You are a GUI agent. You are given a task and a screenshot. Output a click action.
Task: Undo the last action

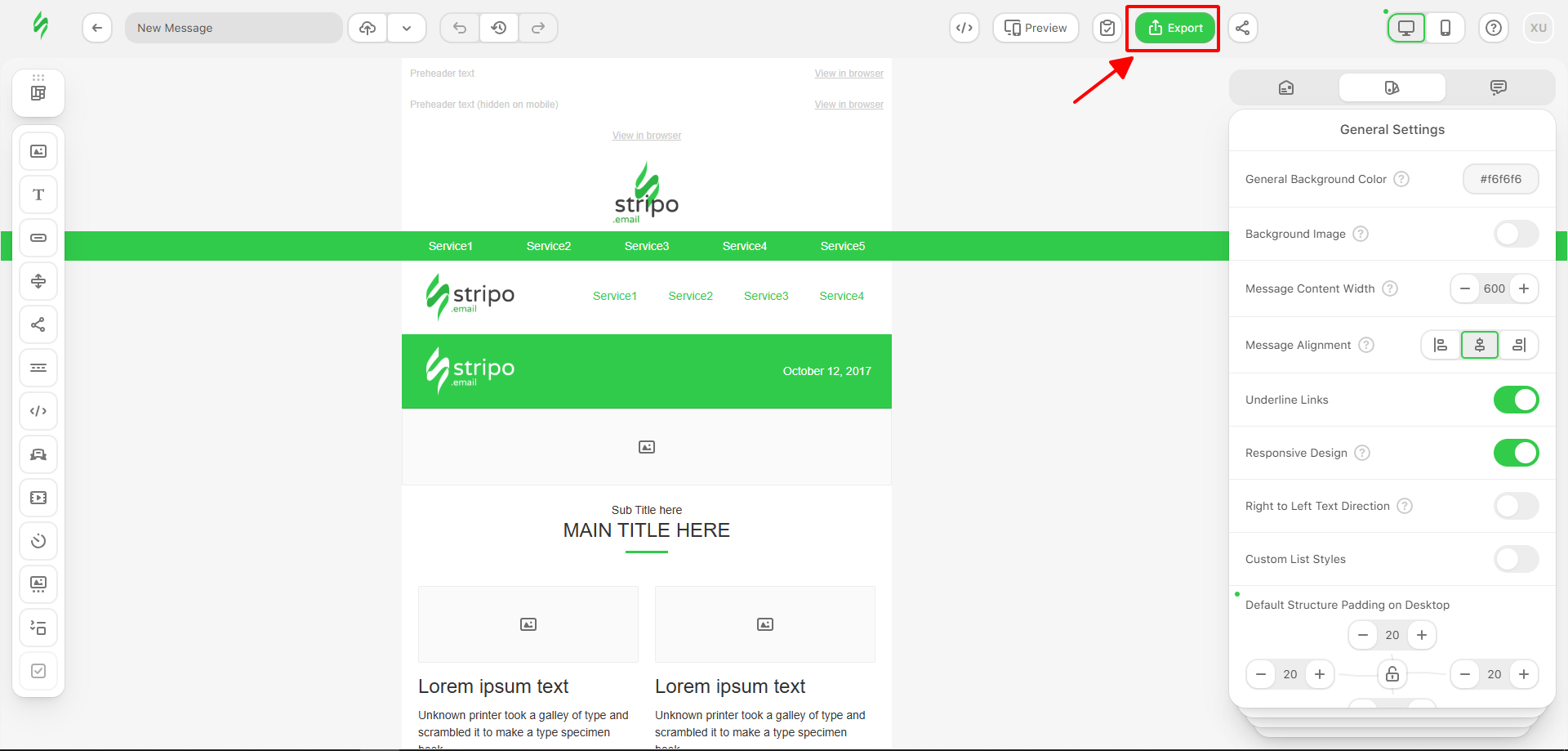tap(460, 28)
